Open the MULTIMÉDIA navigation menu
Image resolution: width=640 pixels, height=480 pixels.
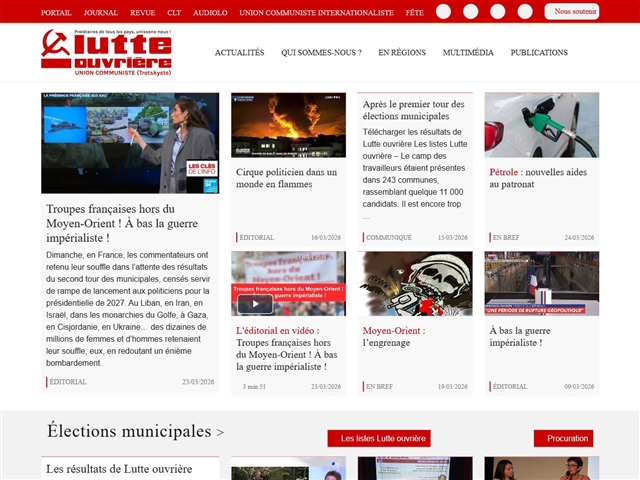pos(468,52)
